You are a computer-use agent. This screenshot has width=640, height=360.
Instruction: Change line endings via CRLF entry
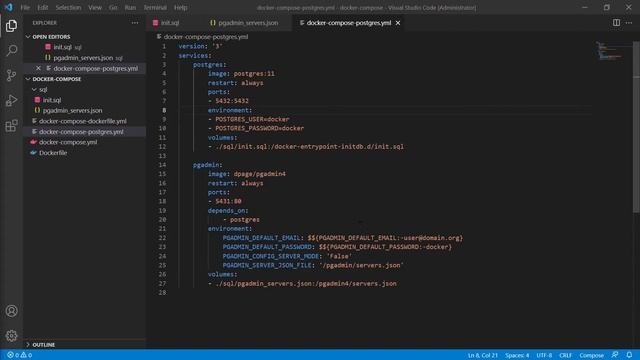[565, 355]
